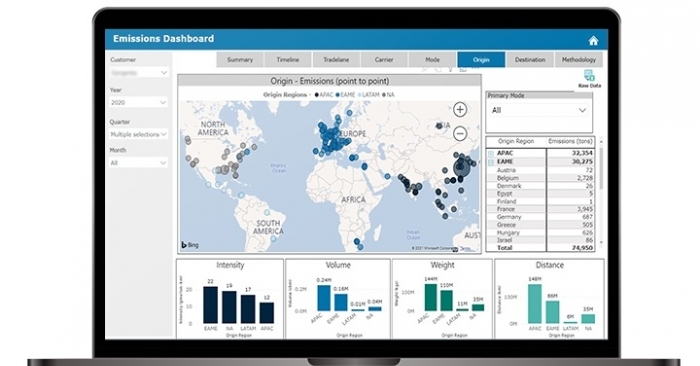Click the EAME bar in Intensity chart
The width and height of the screenshot is (700, 366).
tap(210, 305)
